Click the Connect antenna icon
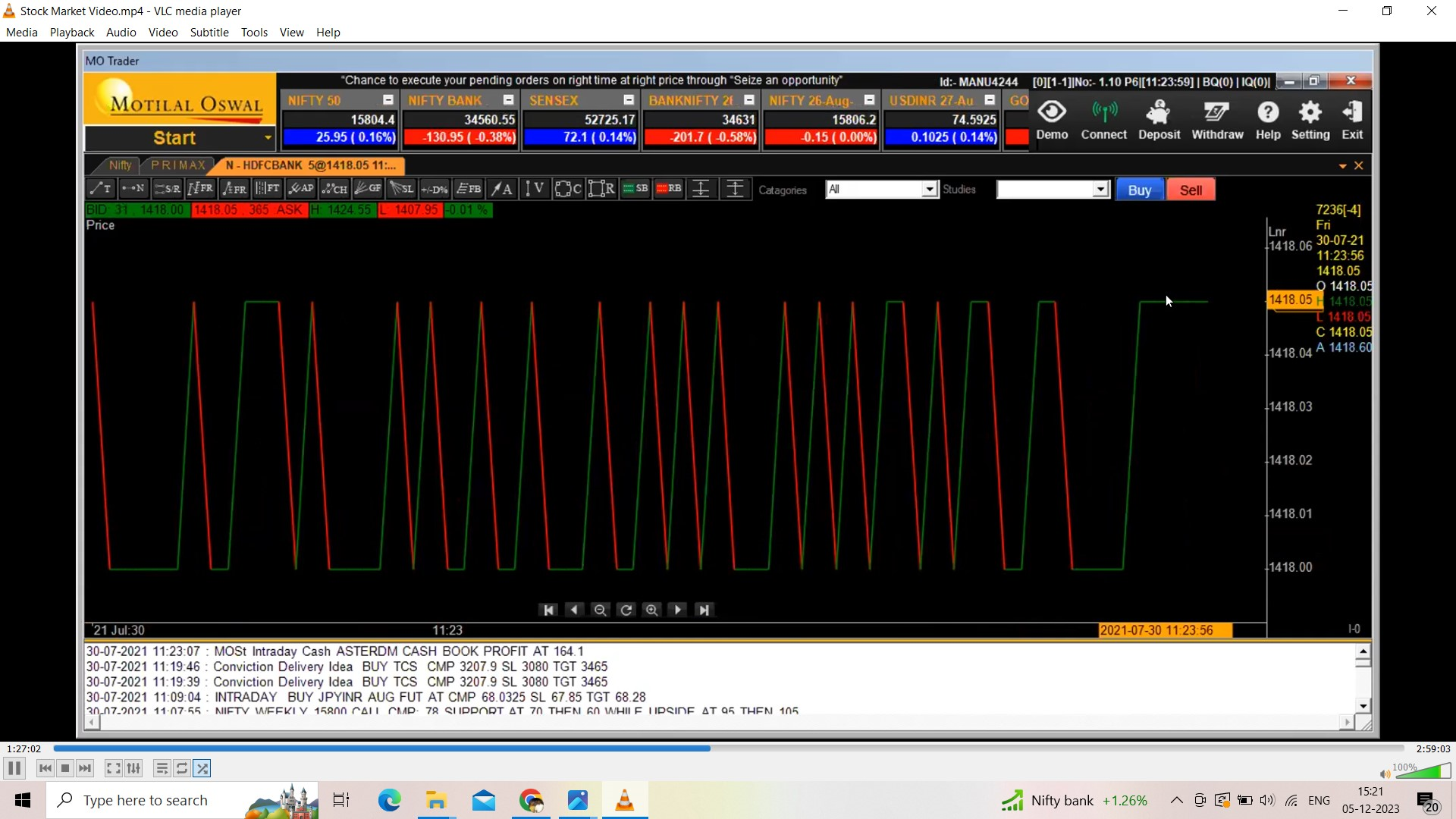The image size is (1456, 819). tap(1104, 120)
